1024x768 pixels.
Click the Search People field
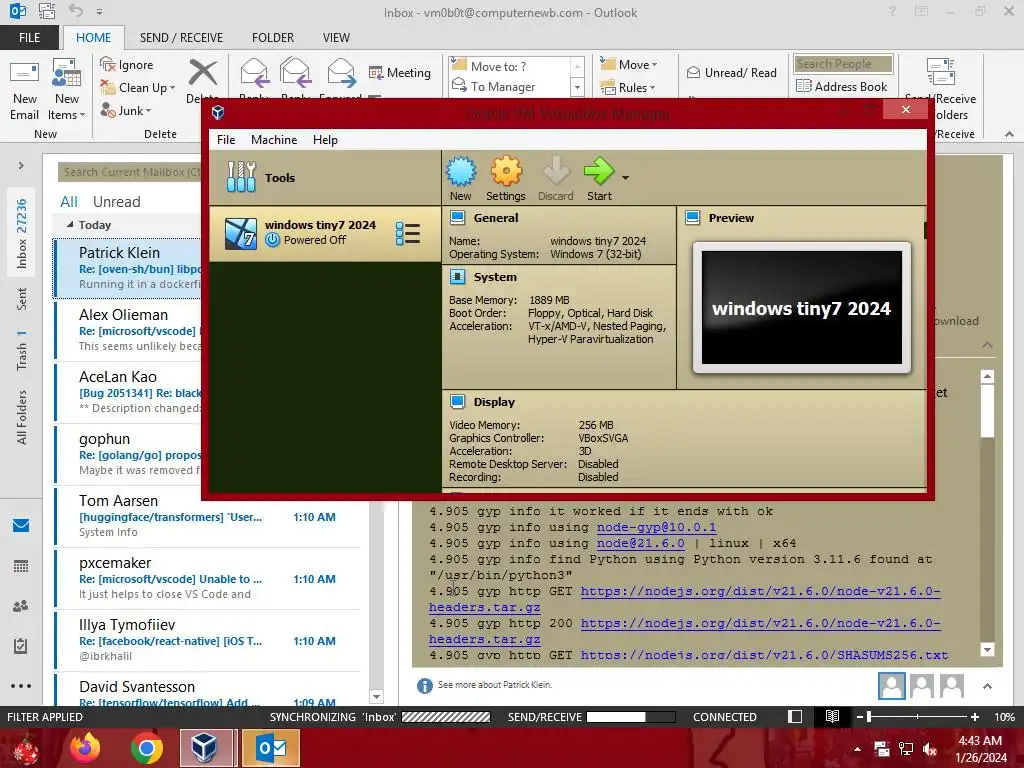[x=844, y=63]
